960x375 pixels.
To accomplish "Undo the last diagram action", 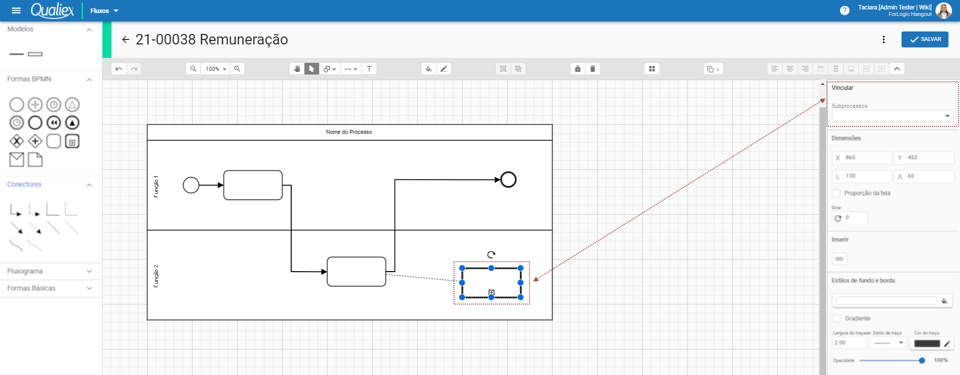I will click(x=119, y=69).
